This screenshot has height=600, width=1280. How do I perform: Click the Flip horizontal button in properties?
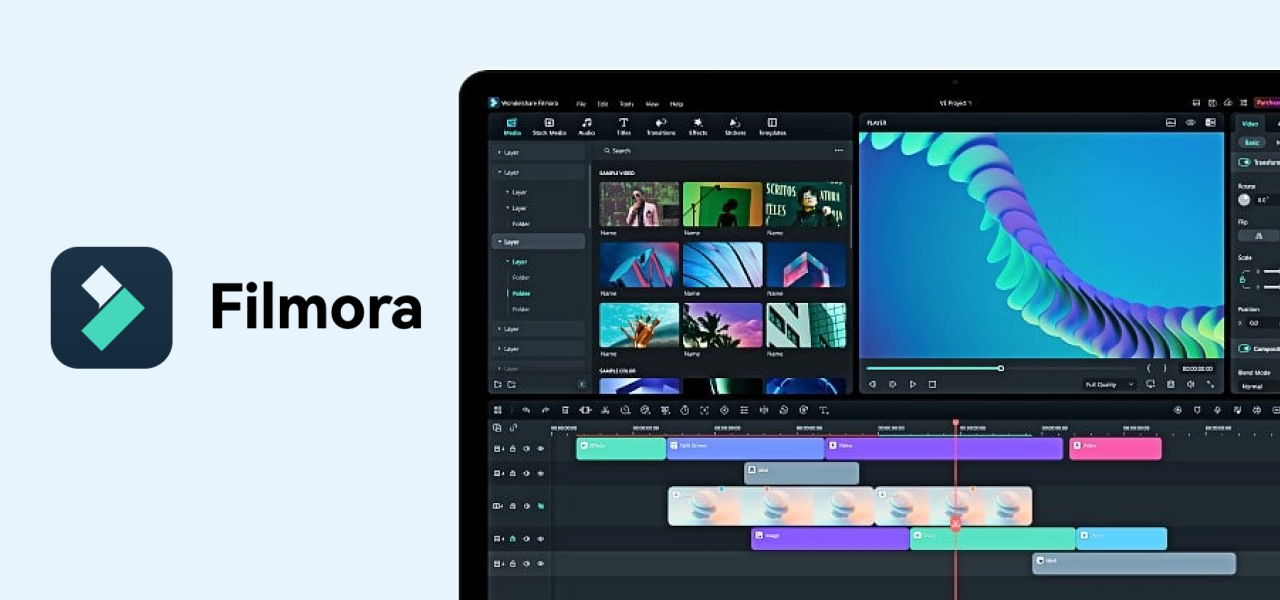click(x=1259, y=236)
